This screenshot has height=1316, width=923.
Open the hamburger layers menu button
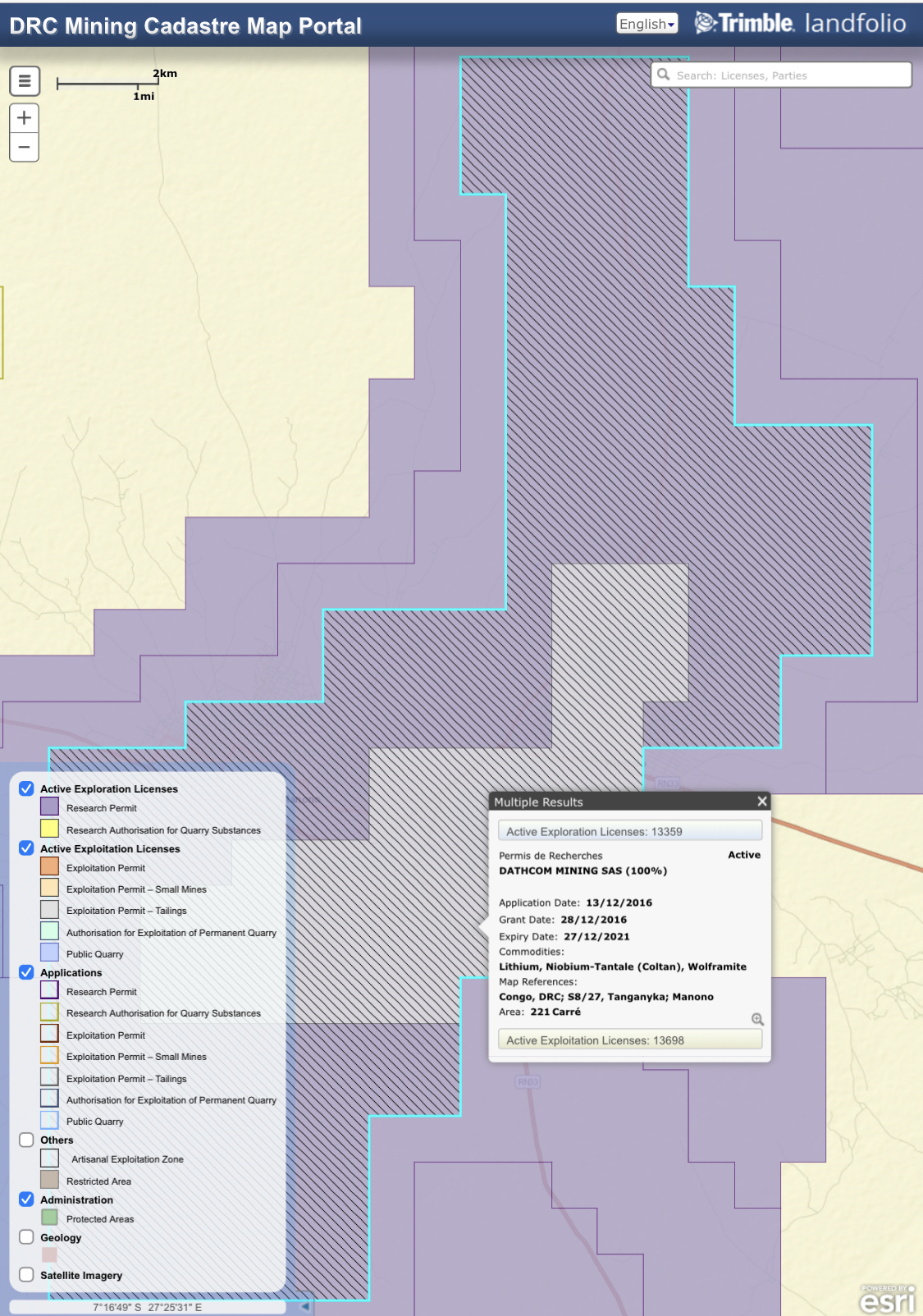tap(25, 81)
